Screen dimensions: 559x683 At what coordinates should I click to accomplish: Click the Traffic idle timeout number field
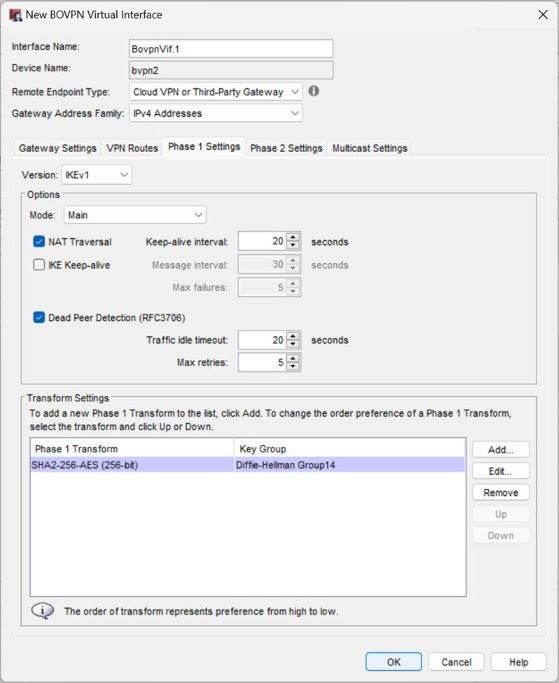pos(262,340)
